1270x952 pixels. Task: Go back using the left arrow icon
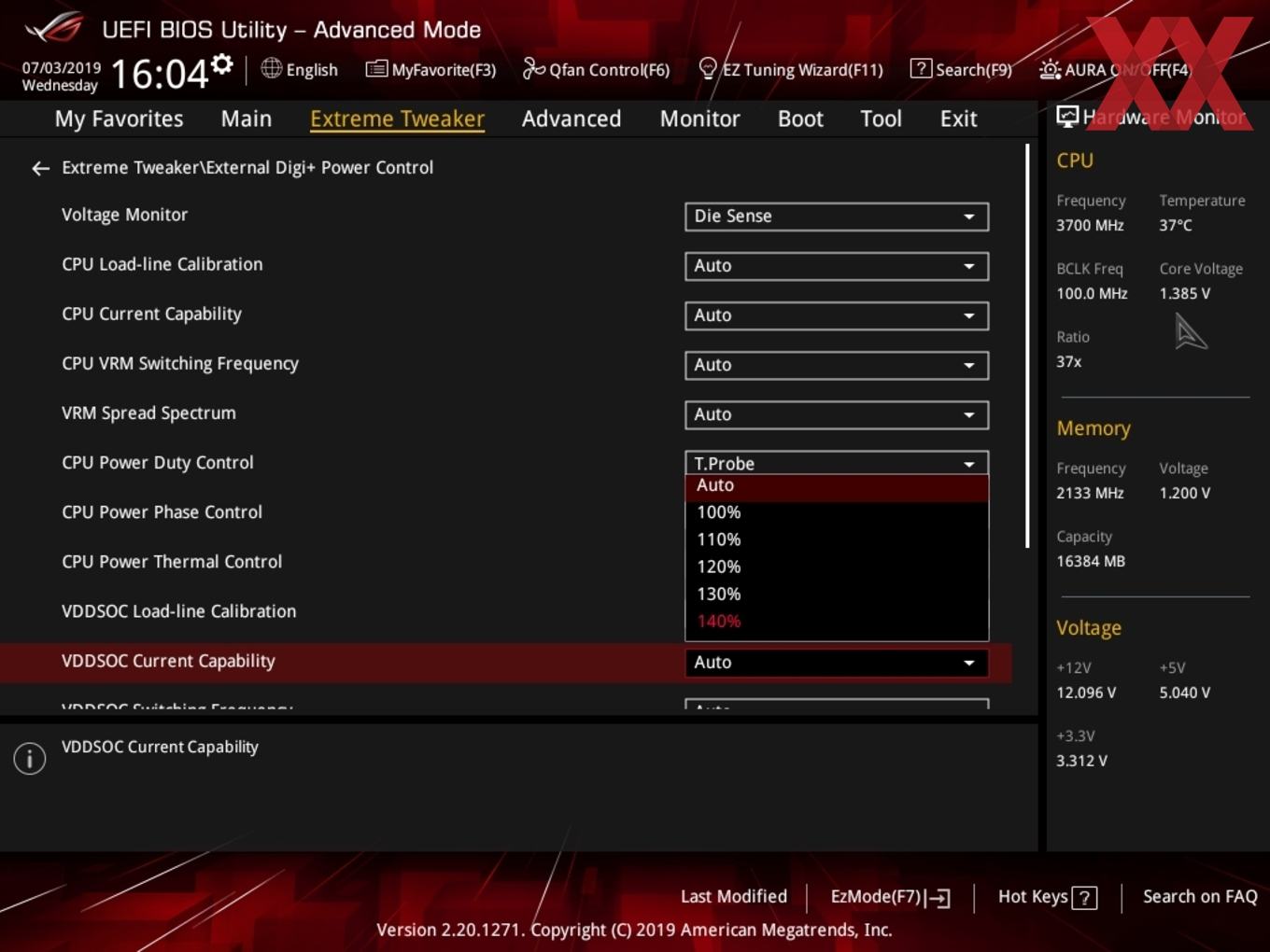click(40, 168)
